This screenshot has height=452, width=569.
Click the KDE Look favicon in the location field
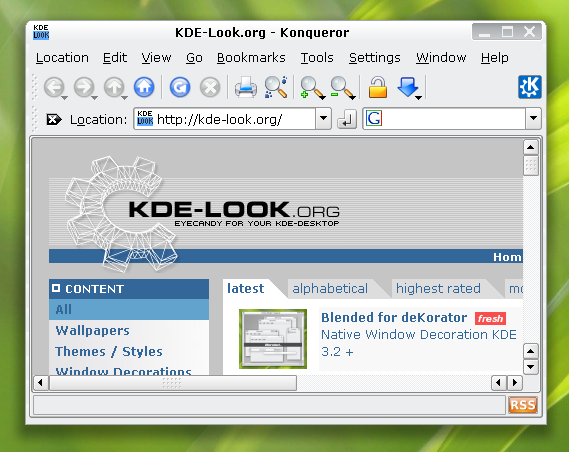(x=145, y=118)
